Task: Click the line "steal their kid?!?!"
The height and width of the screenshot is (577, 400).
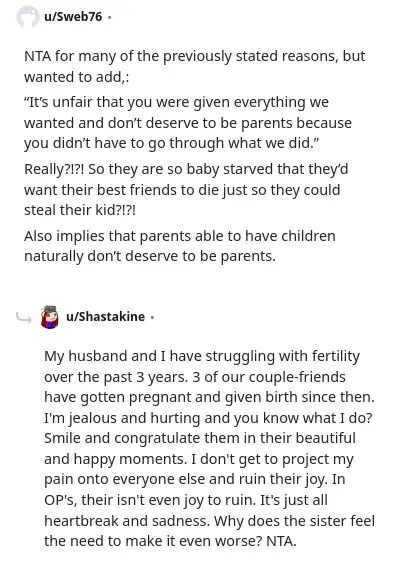Action: point(80,210)
